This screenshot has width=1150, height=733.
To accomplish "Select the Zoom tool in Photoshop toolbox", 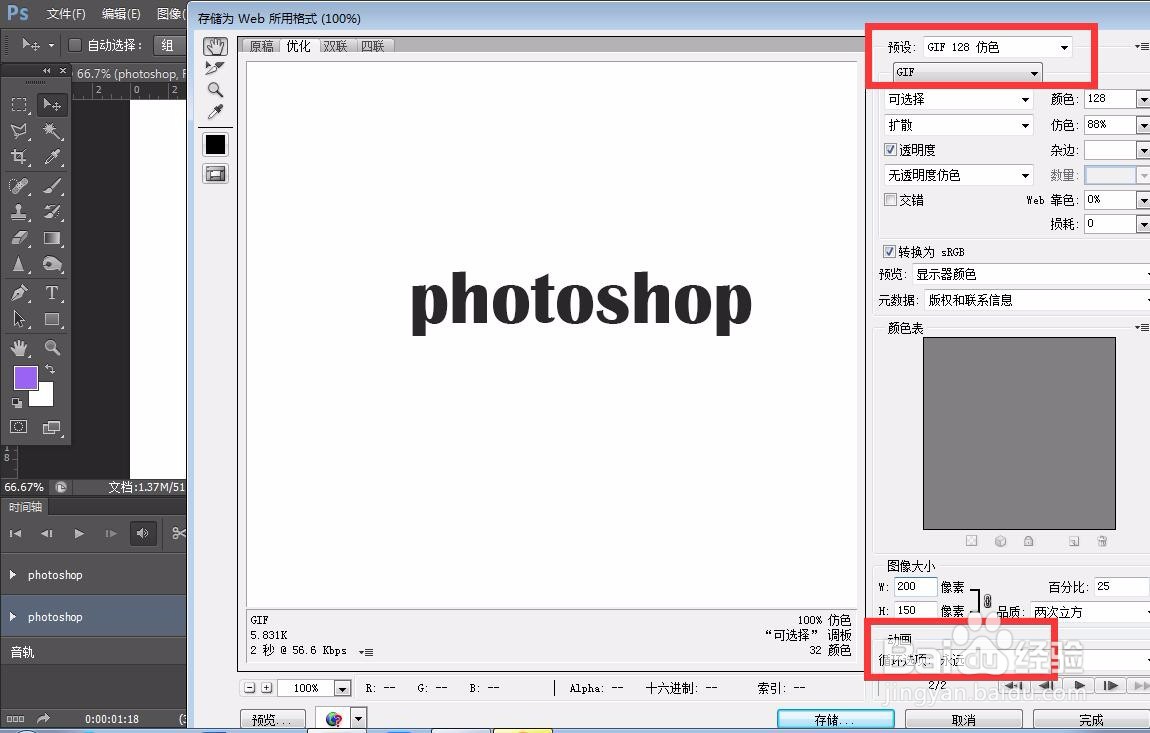I will click(51, 348).
